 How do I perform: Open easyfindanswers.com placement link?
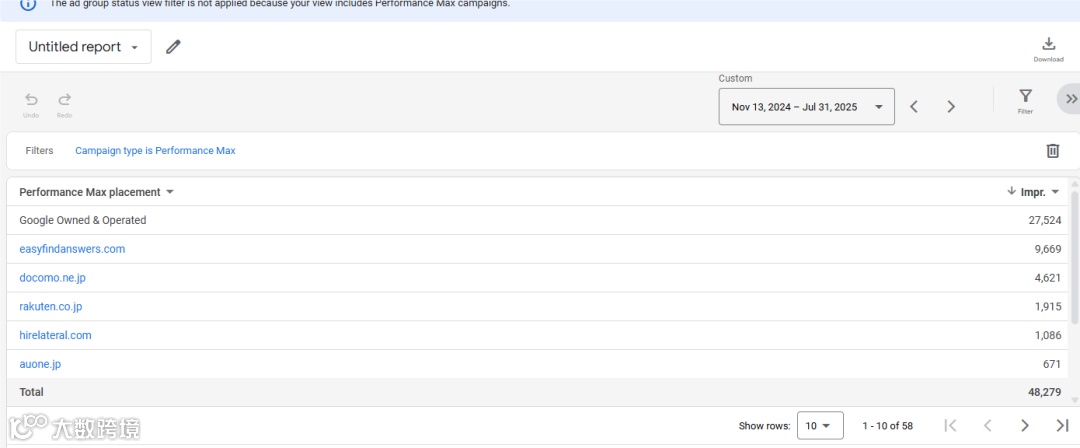[72, 249]
